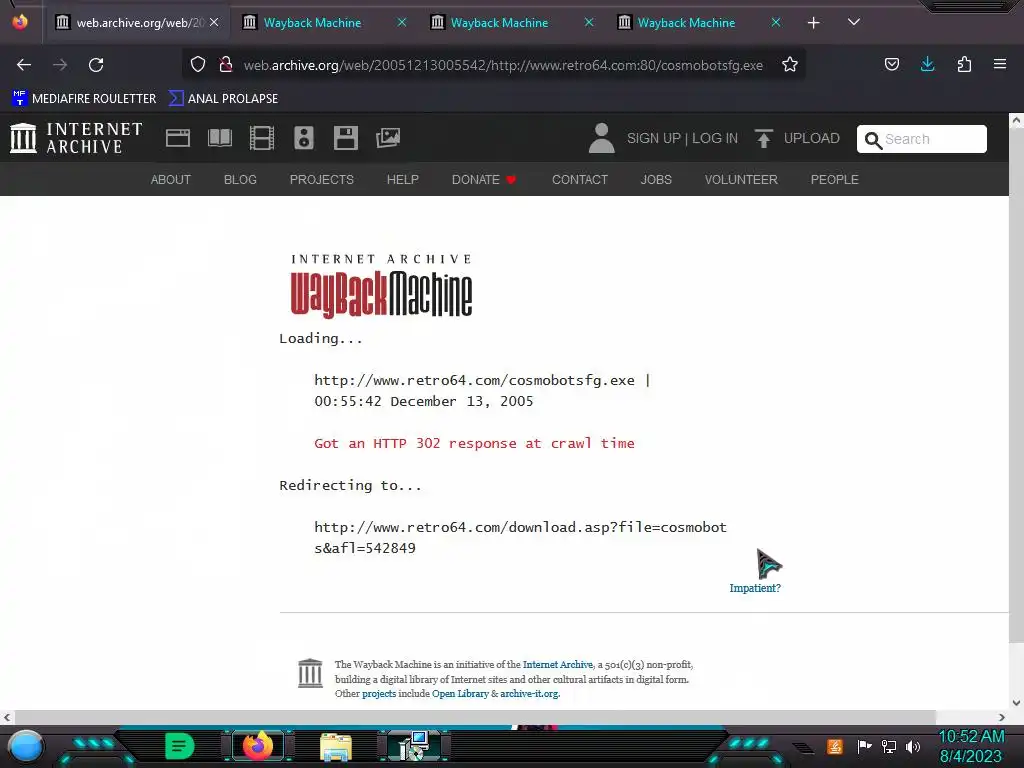
Task: Click the horizontal scrollbar thumb
Action: click(x=475, y=717)
